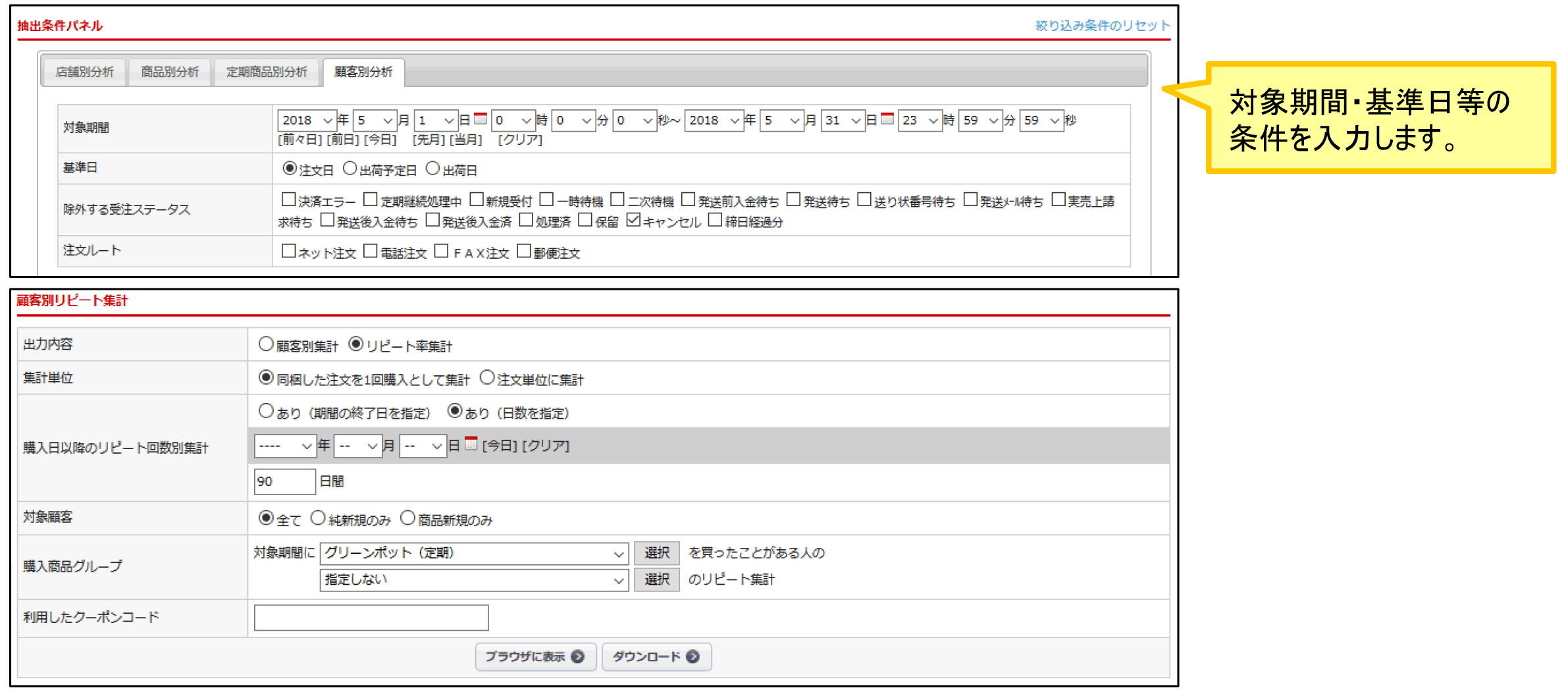Click the 利用したクーポンコード input field

[371, 618]
